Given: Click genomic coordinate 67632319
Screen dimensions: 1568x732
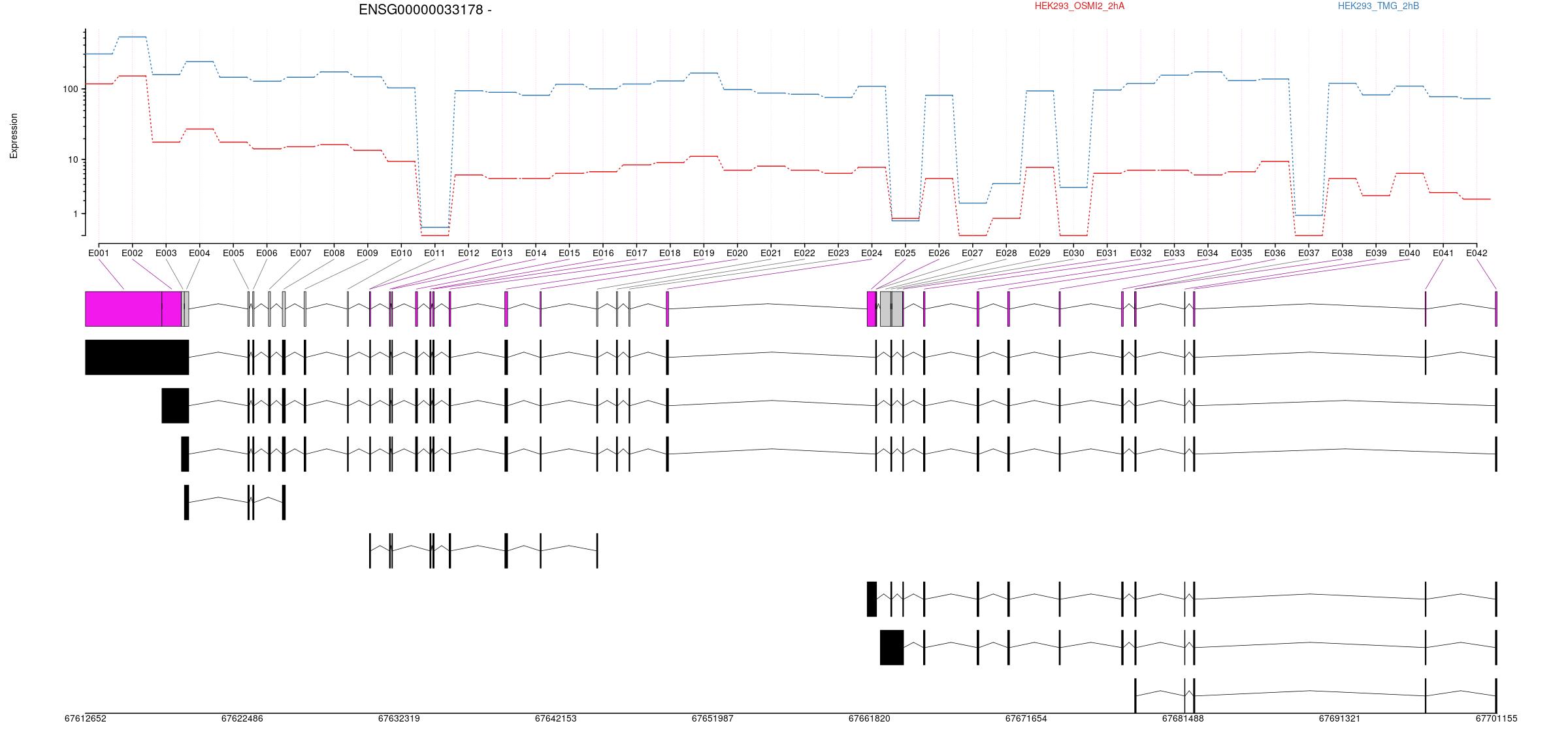Looking at the screenshot, I should pyautogui.click(x=399, y=718).
